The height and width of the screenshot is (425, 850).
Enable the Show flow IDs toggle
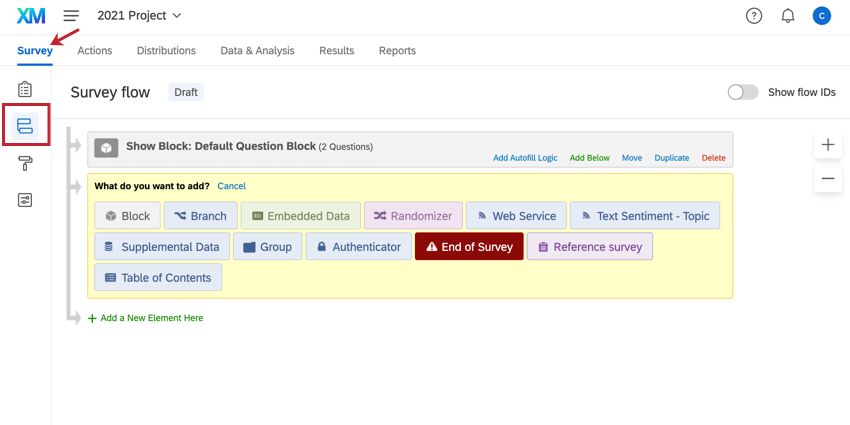(743, 92)
